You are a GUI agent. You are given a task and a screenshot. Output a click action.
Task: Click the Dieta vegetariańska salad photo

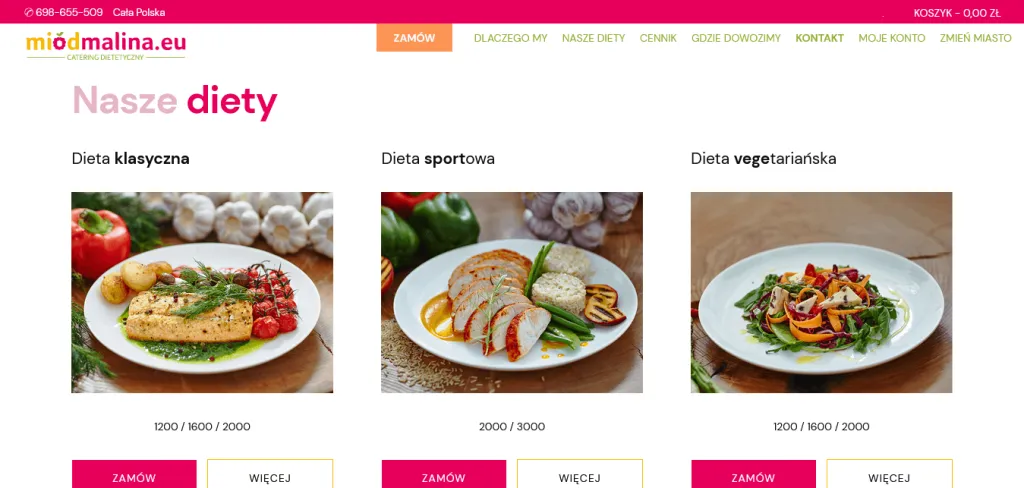(822, 292)
